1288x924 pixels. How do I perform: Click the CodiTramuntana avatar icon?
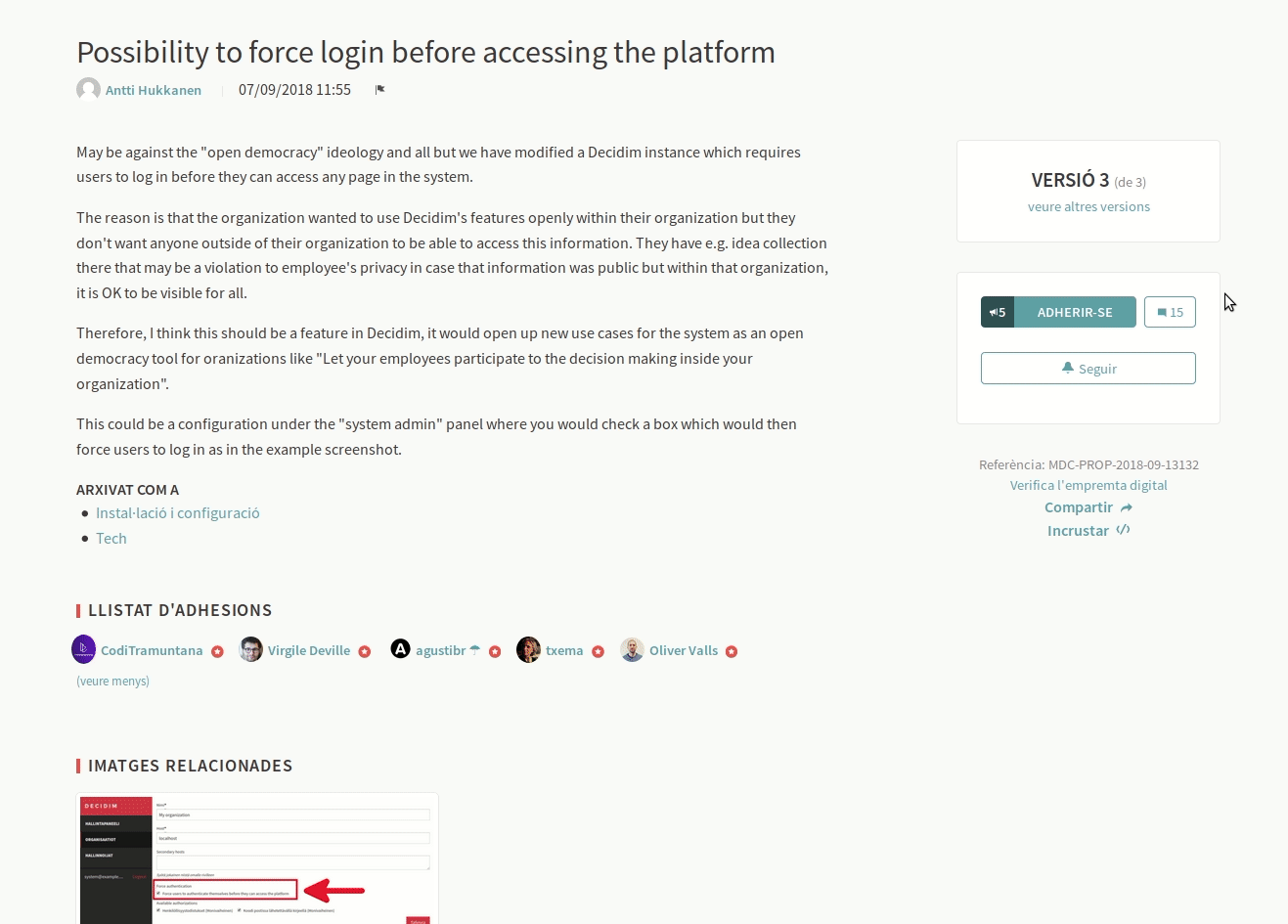[x=84, y=649]
